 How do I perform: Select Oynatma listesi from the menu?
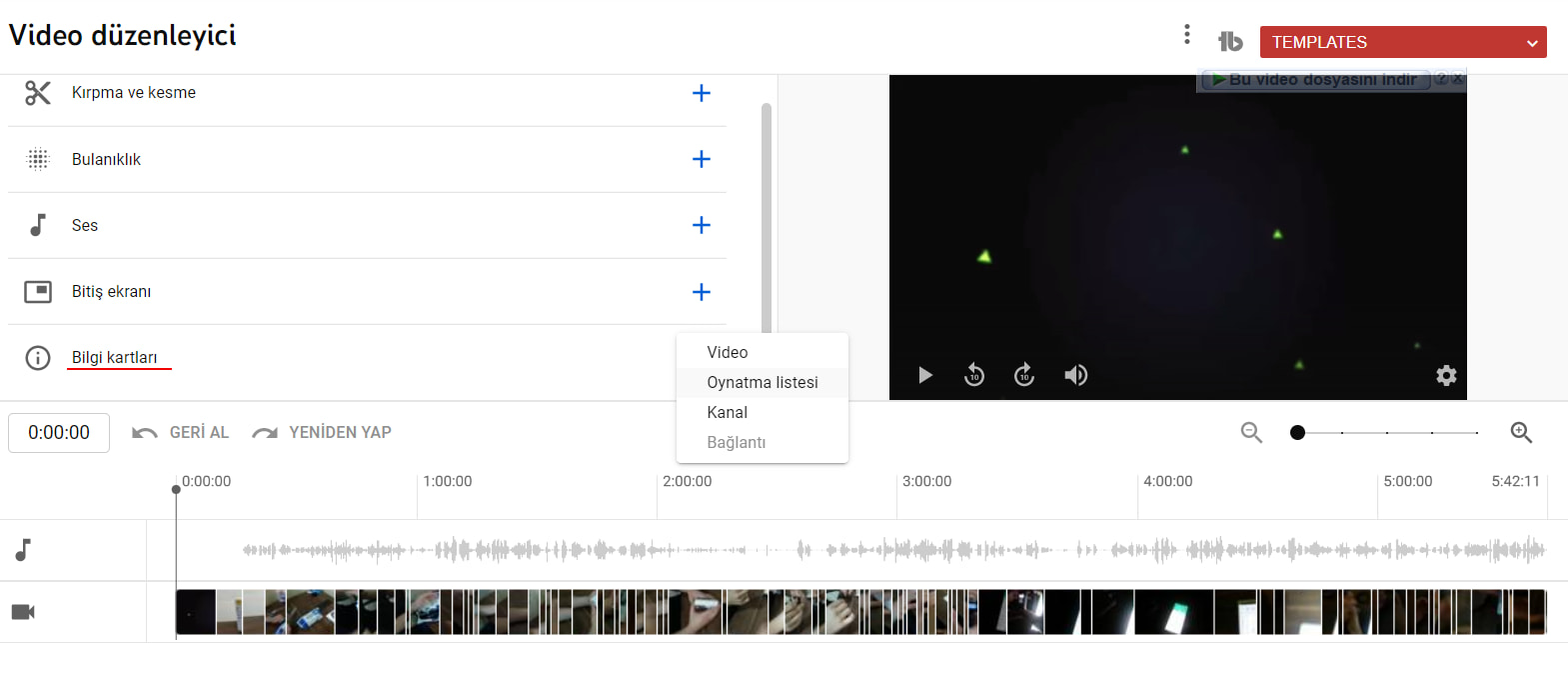point(762,382)
